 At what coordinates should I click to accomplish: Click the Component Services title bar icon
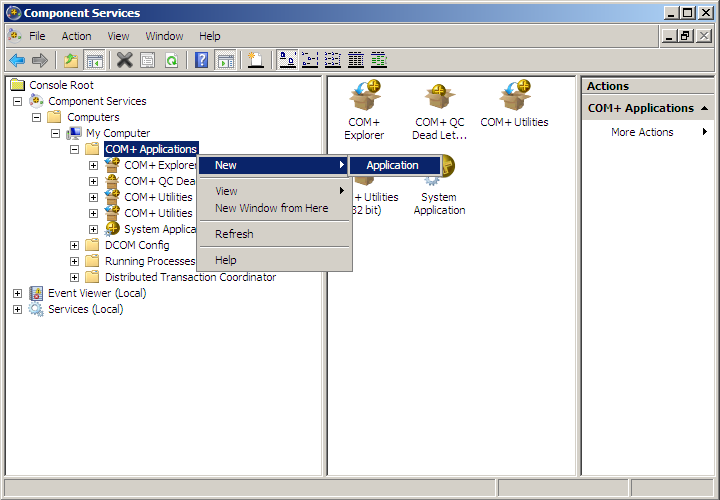click(13, 13)
